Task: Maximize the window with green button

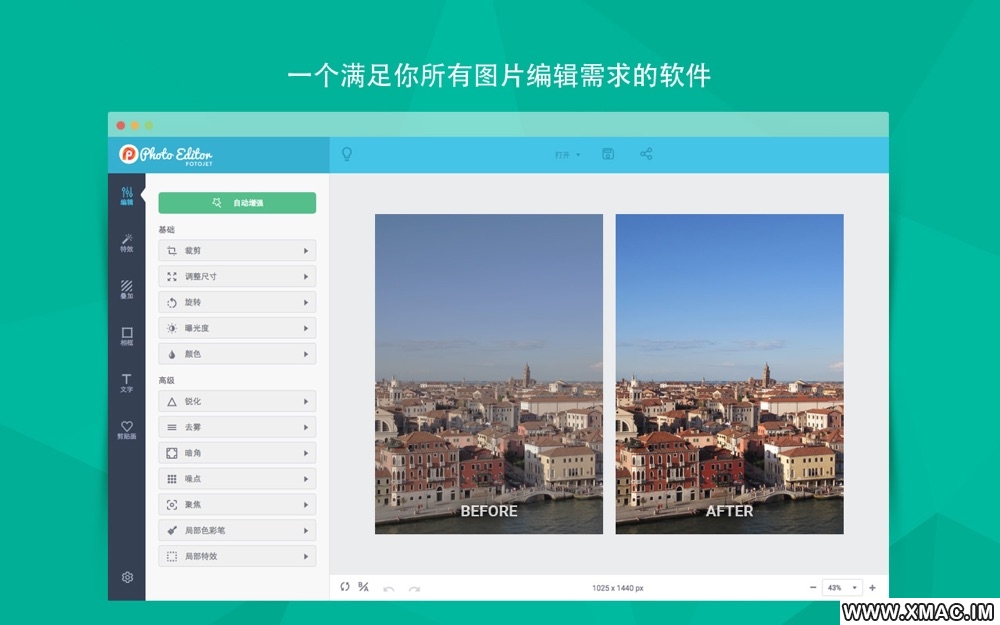Action: coord(149,126)
